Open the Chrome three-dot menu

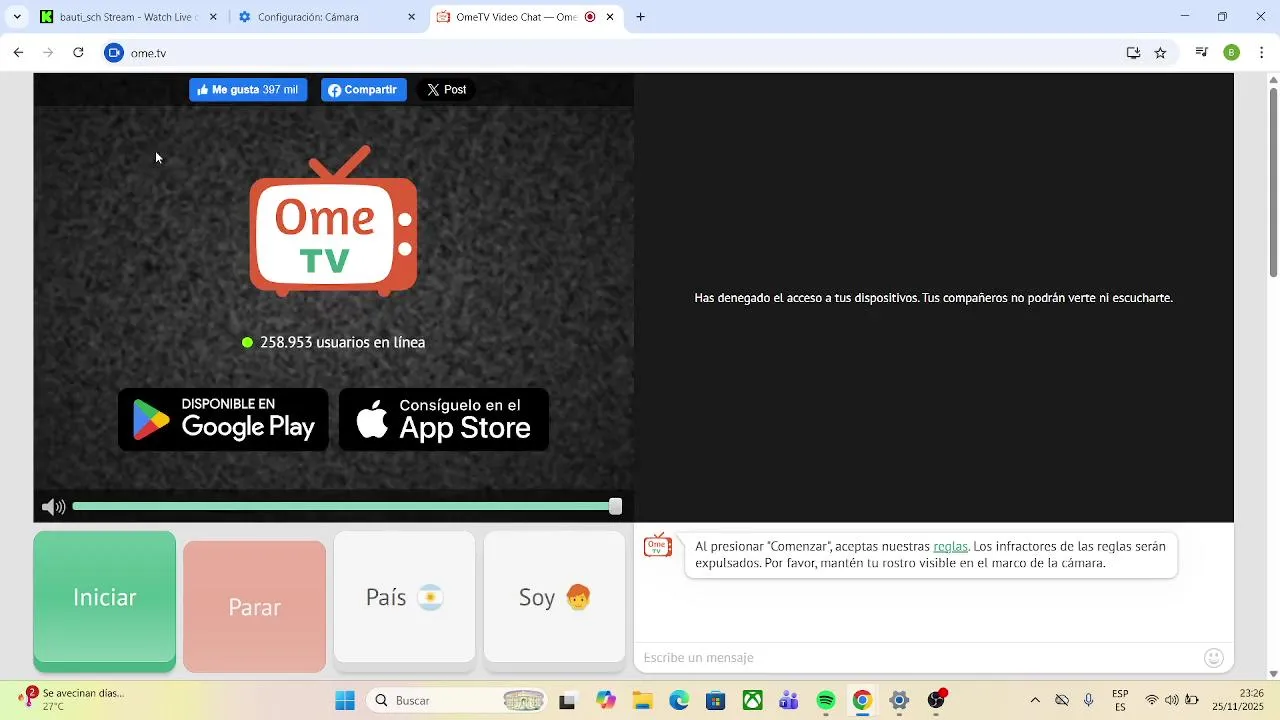(x=1262, y=53)
